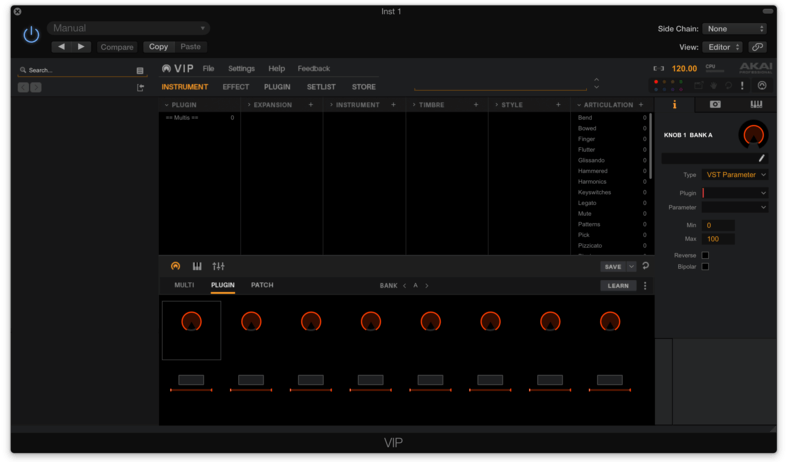Enable the Reverse checkbox
This screenshot has height=462, width=800.
(x=705, y=255)
